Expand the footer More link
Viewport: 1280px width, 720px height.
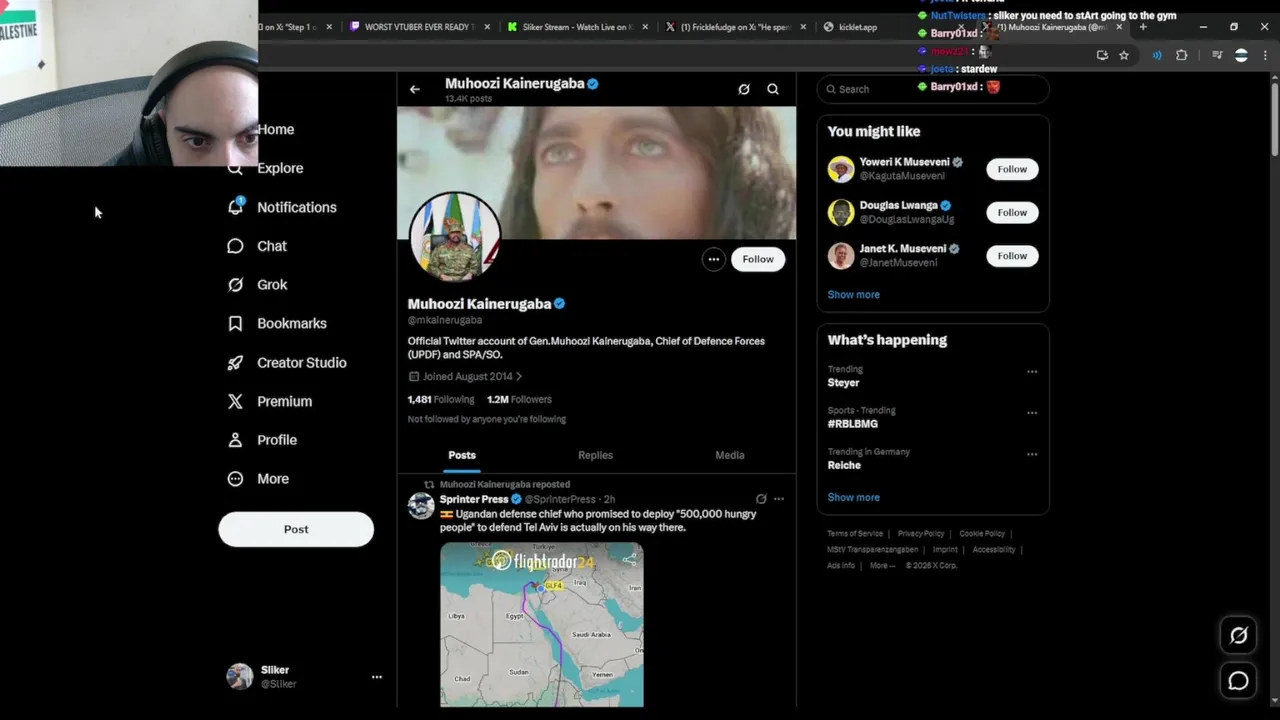point(882,565)
